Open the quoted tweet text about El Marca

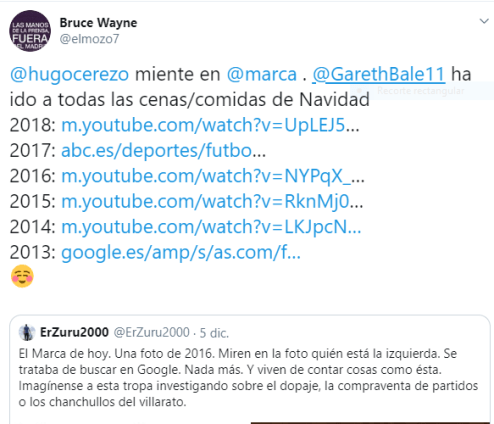click(248, 378)
